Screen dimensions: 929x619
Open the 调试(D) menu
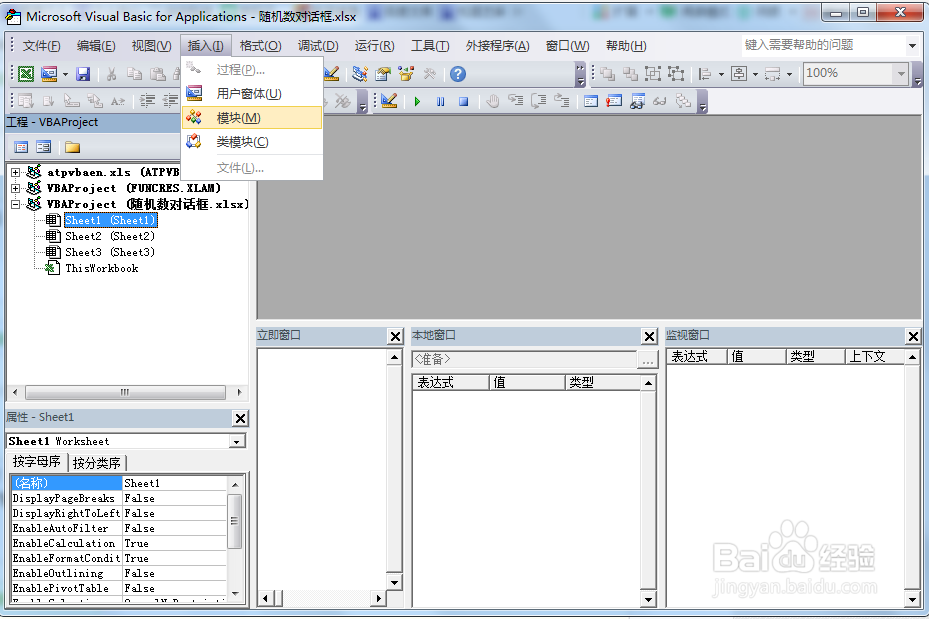tap(318, 46)
